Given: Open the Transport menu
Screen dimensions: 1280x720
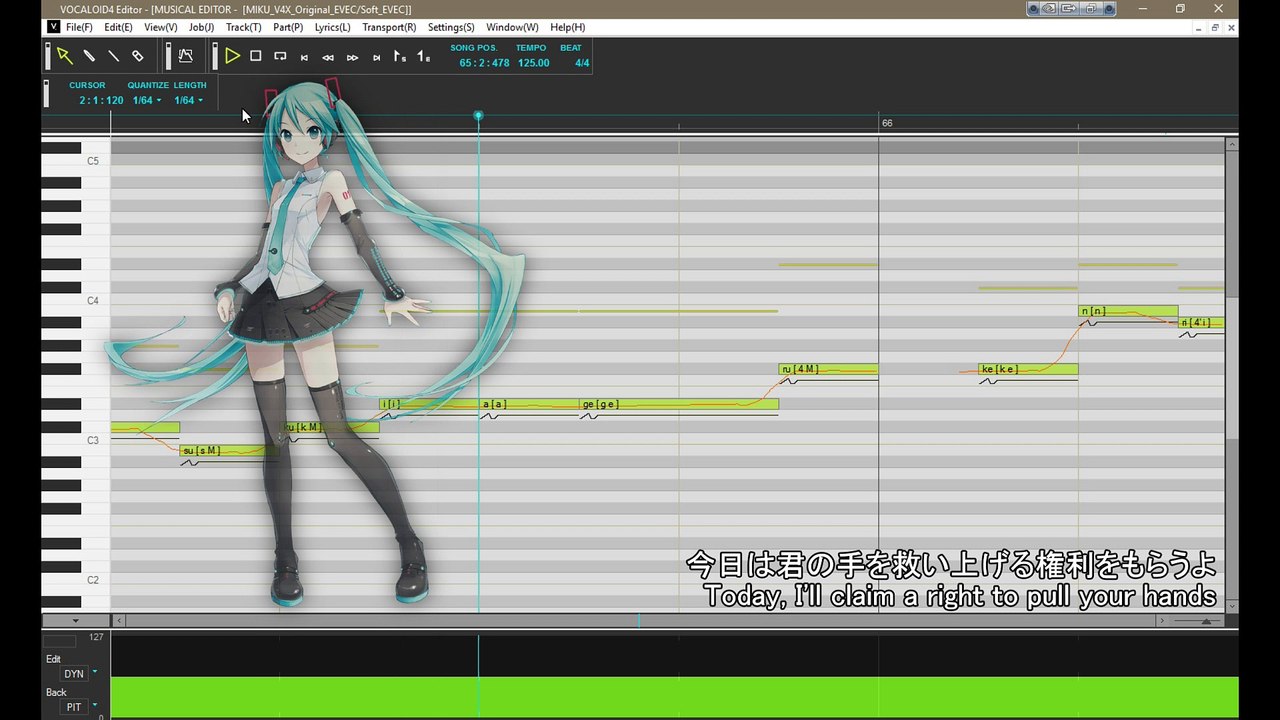Looking at the screenshot, I should tap(389, 27).
